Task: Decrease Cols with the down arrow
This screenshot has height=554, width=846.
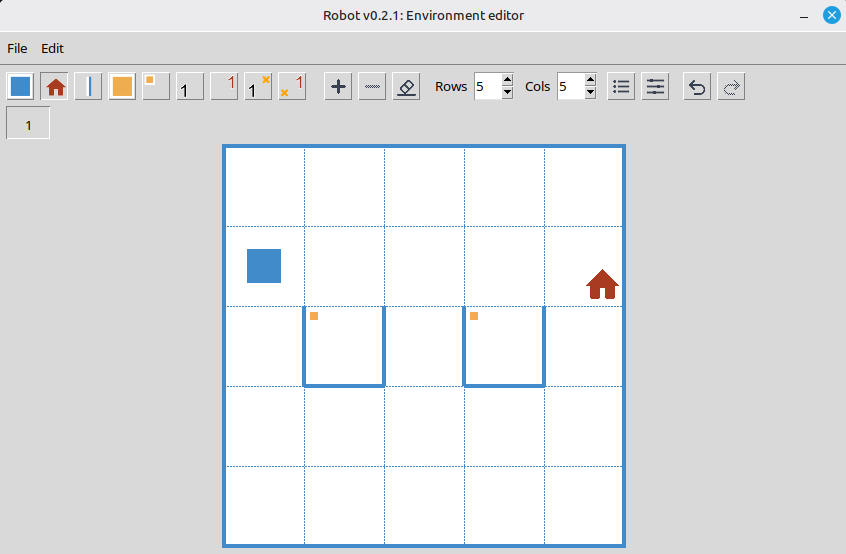Action: click(590, 93)
